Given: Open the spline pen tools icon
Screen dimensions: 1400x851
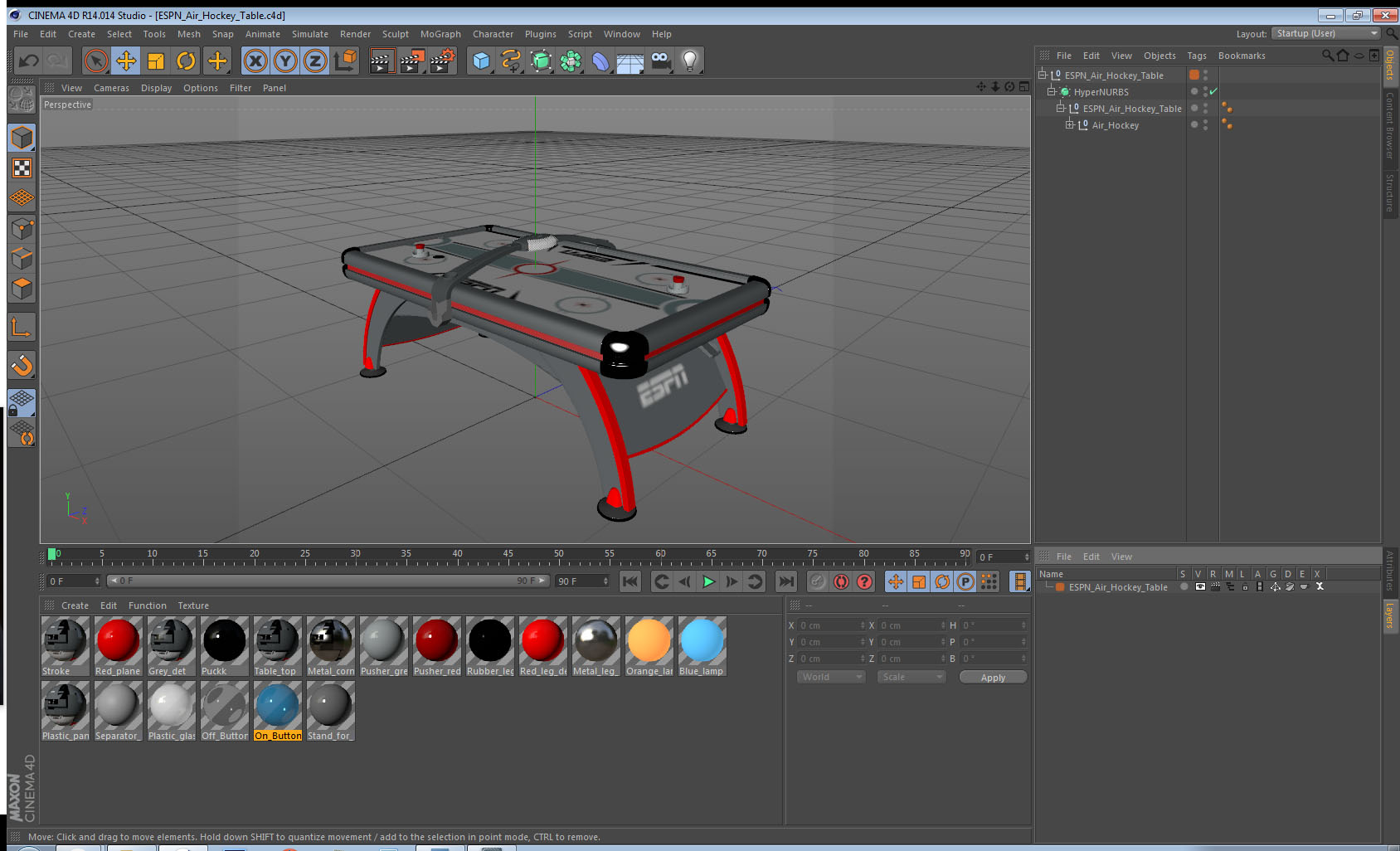Looking at the screenshot, I should tap(511, 61).
